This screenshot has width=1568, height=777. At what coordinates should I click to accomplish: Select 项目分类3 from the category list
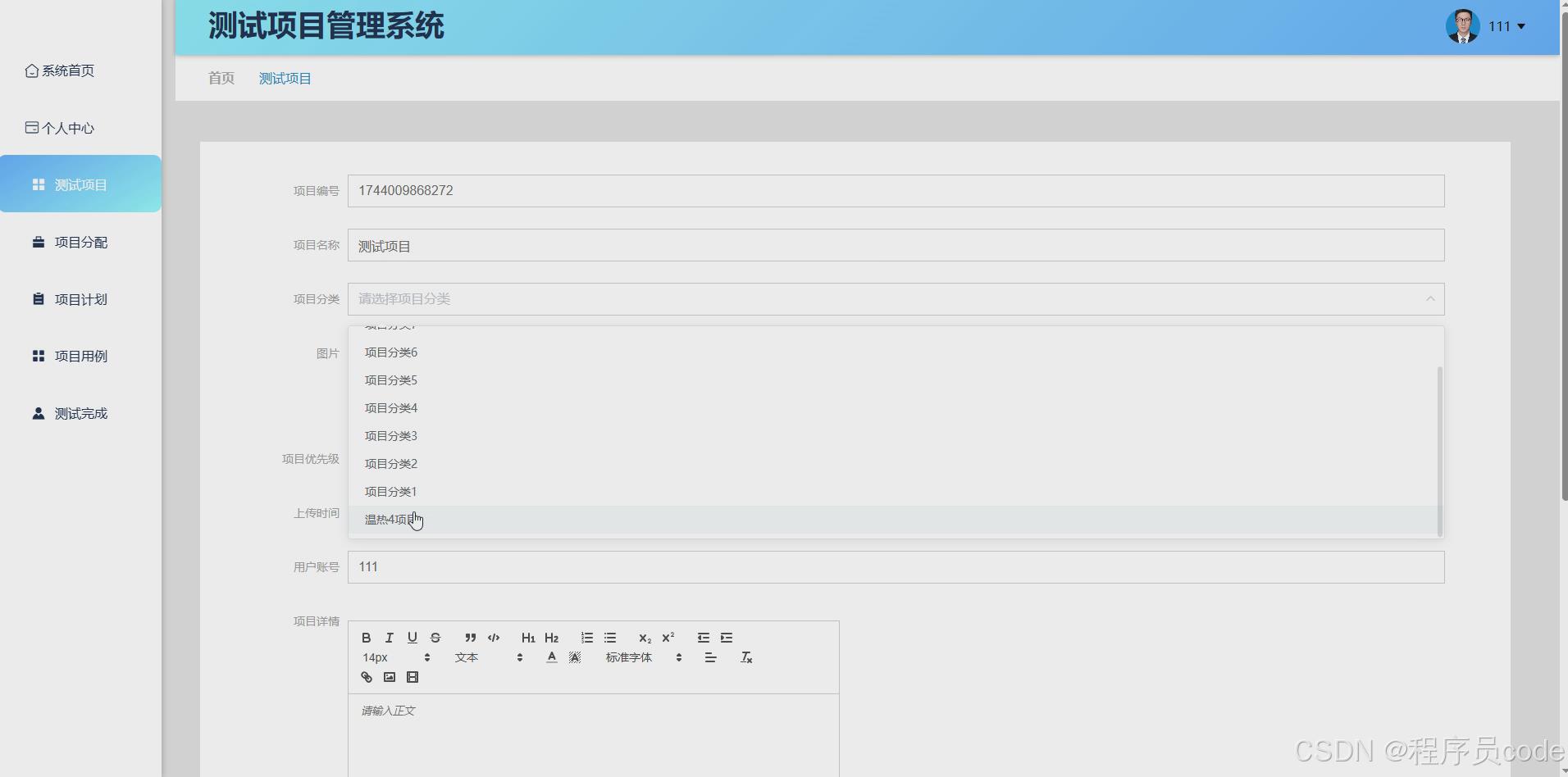pyautogui.click(x=391, y=435)
